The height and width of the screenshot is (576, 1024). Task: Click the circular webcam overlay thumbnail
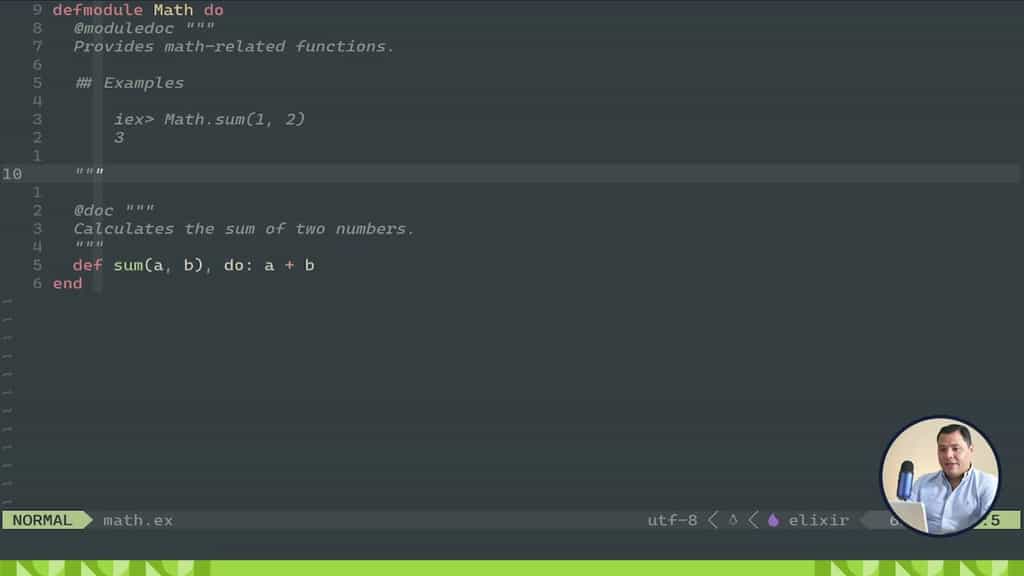pyautogui.click(x=940, y=477)
